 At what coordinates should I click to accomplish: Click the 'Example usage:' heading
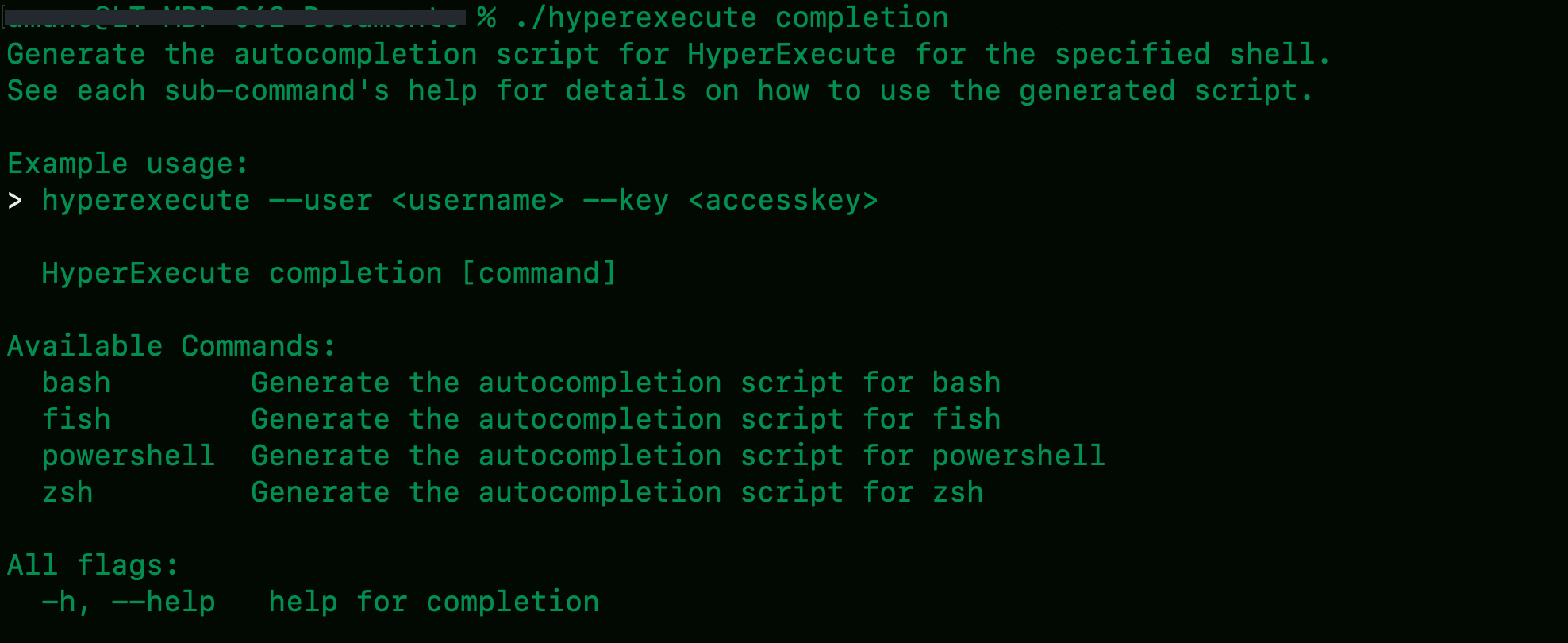(x=128, y=164)
